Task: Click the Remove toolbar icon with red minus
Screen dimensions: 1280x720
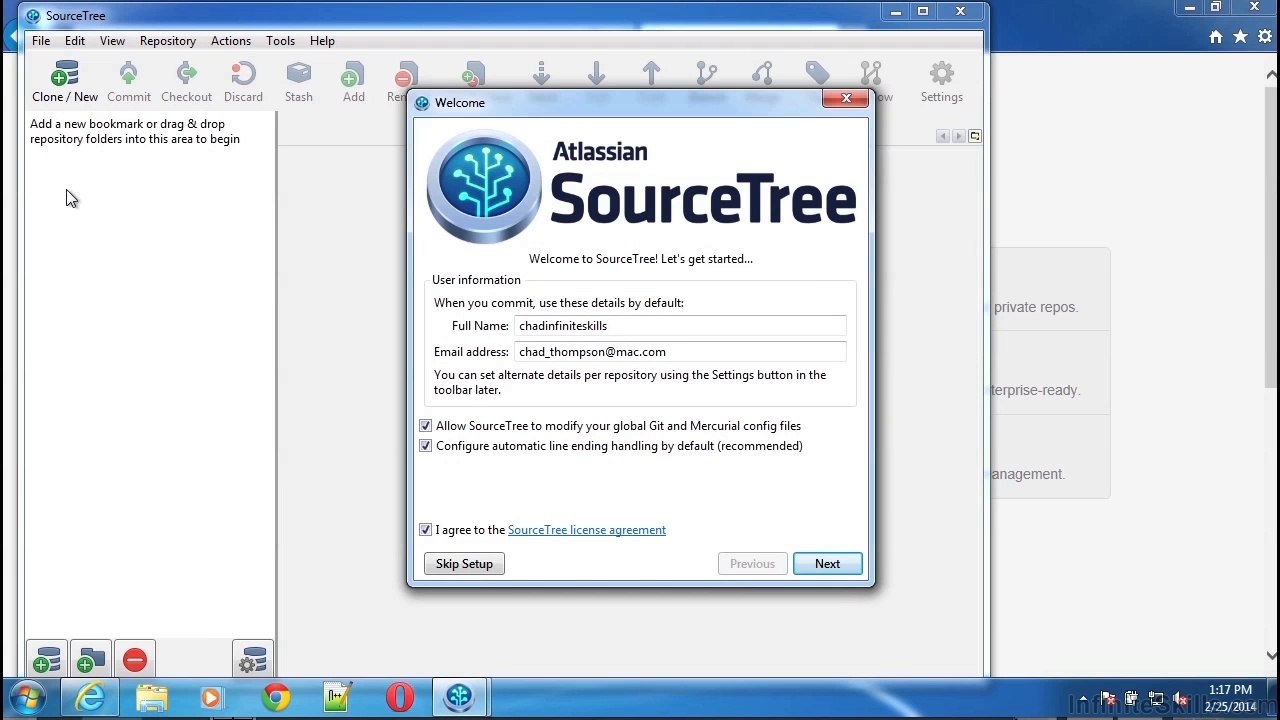Action: (404, 76)
